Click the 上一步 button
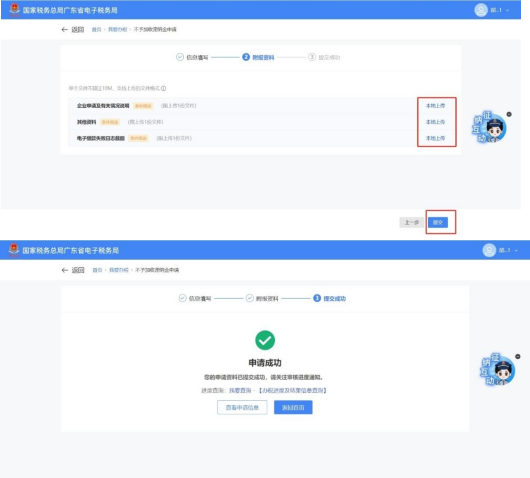 click(411, 222)
